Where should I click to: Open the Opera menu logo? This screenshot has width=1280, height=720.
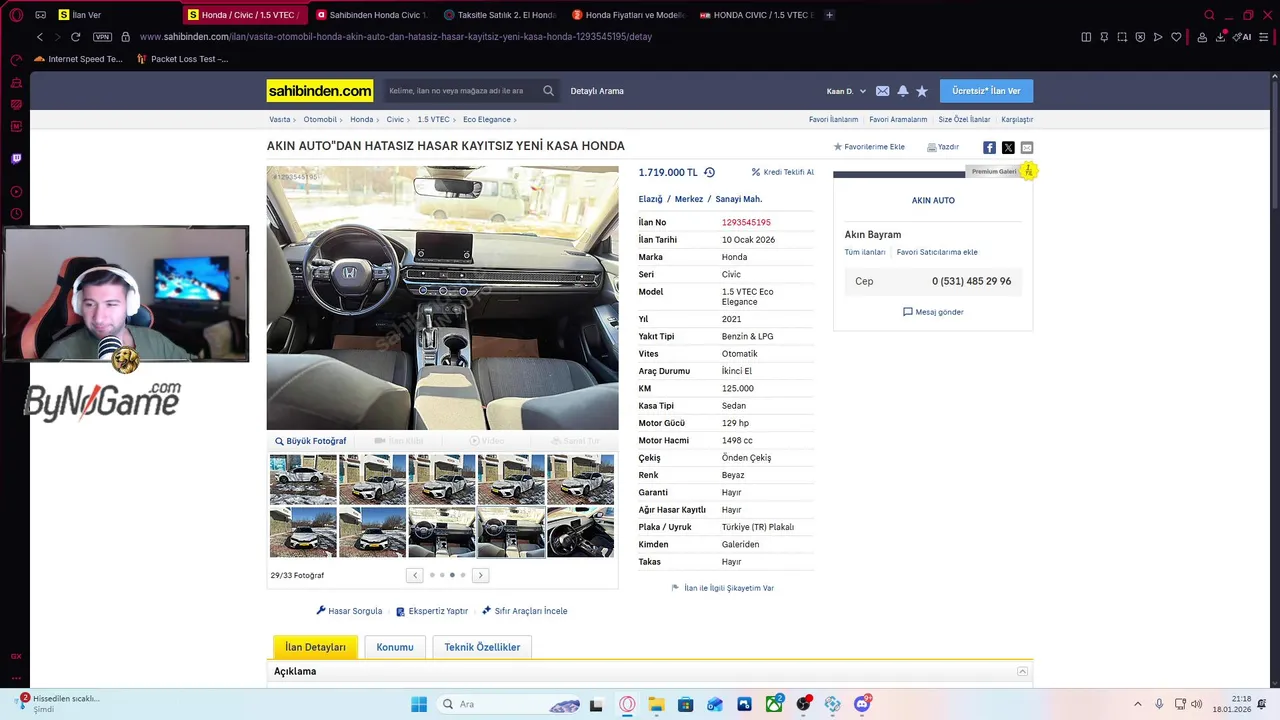click(x=16, y=15)
